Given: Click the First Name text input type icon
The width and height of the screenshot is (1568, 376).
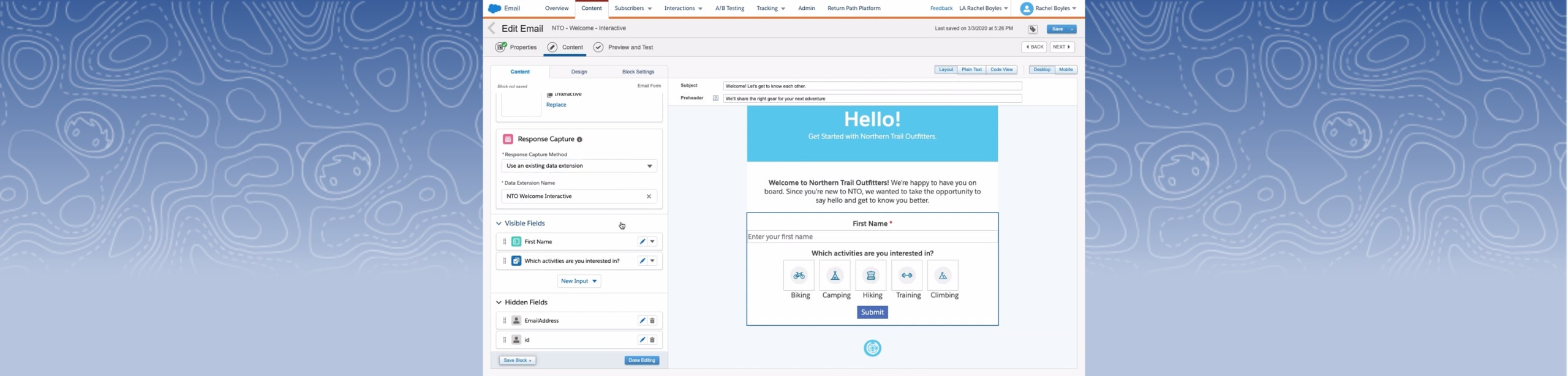Looking at the screenshot, I should (516, 242).
